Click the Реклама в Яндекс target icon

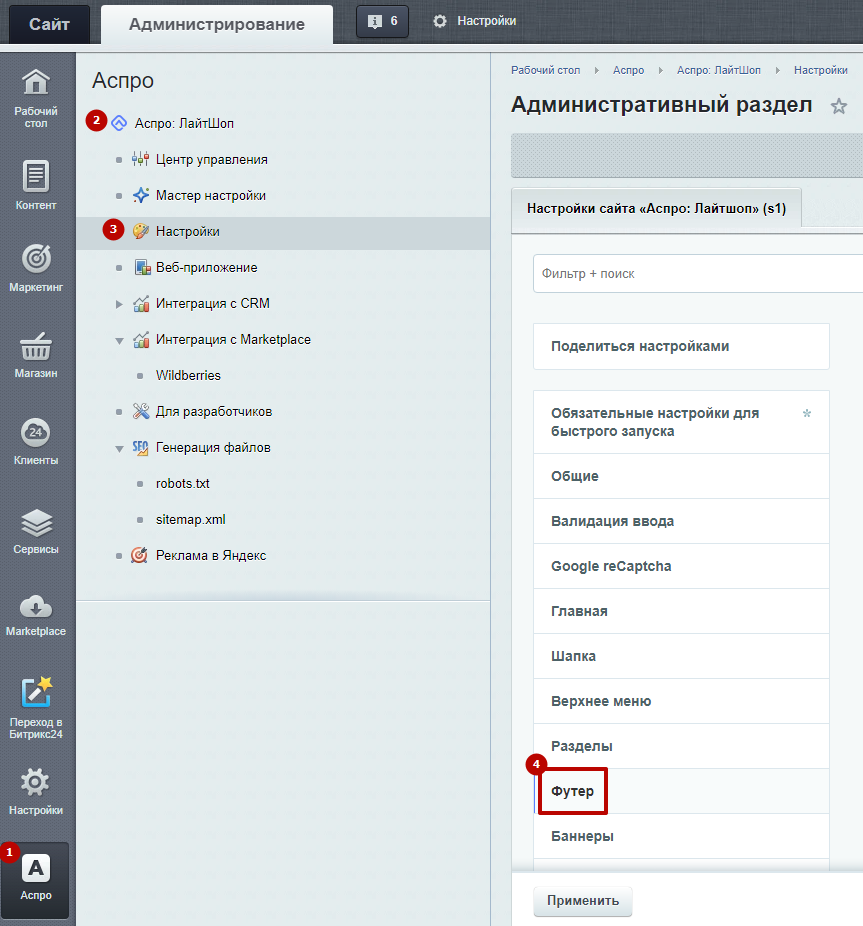(139, 556)
